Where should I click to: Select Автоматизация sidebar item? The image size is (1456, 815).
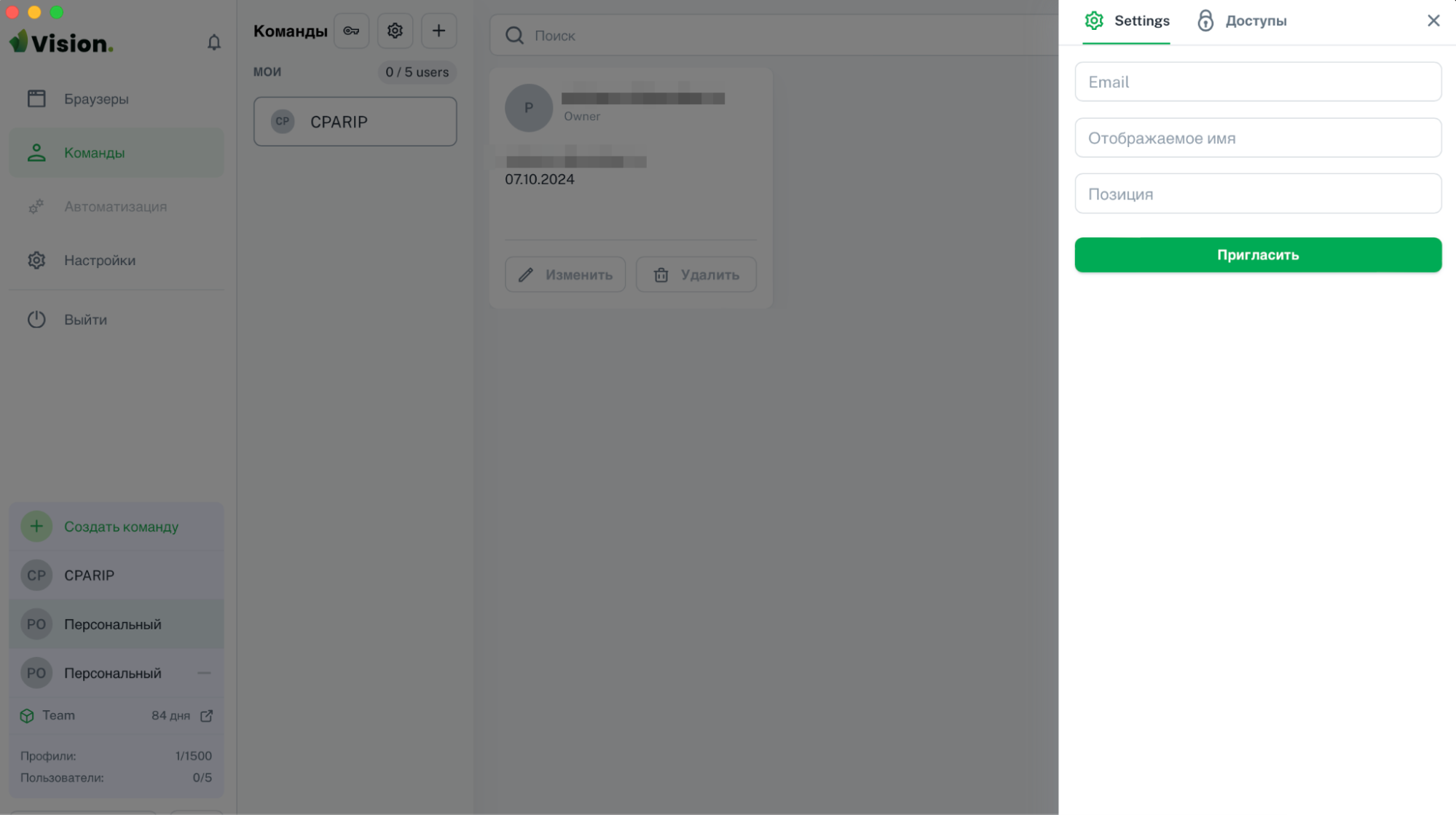point(117,206)
